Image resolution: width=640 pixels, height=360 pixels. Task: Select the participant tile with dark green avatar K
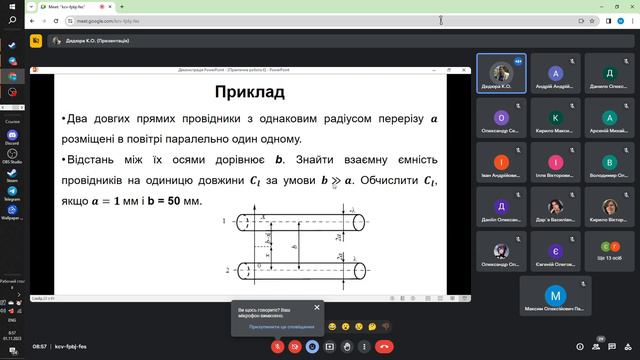pyautogui.click(x=556, y=118)
